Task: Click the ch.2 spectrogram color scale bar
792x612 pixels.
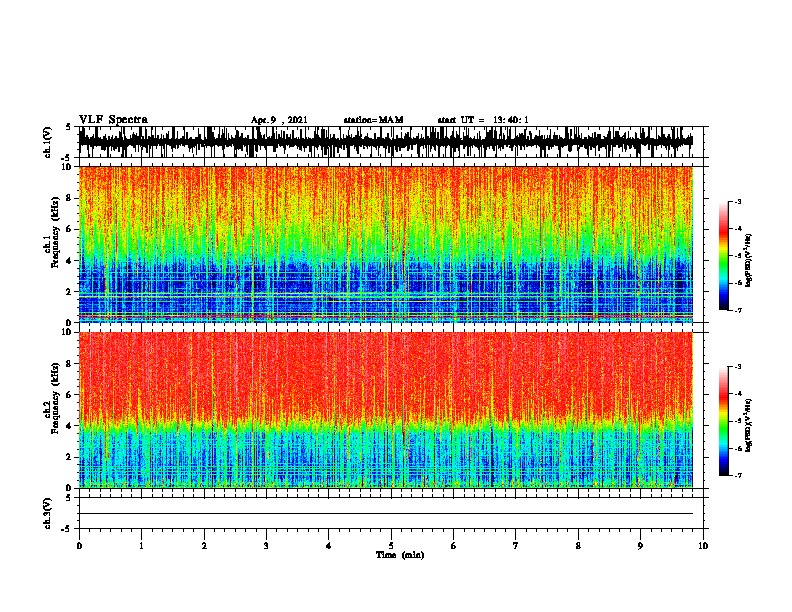Action: (724, 421)
